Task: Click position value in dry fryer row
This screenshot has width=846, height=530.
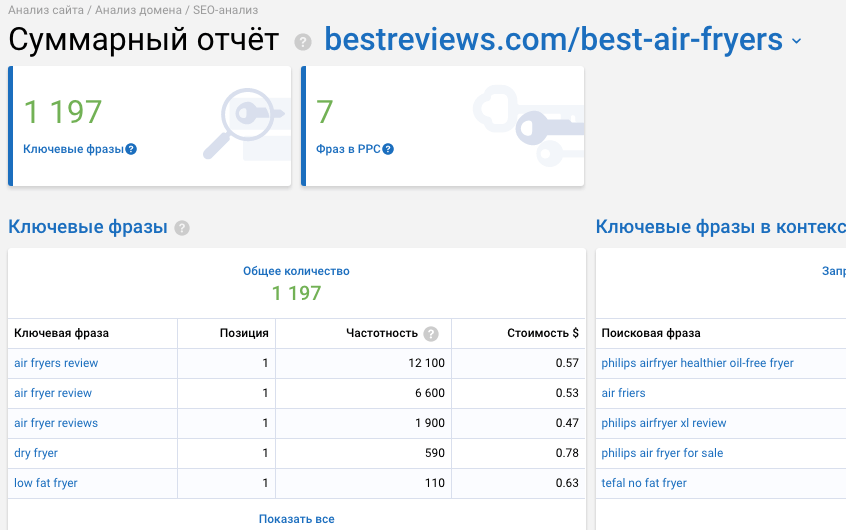Action: click(265, 453)
